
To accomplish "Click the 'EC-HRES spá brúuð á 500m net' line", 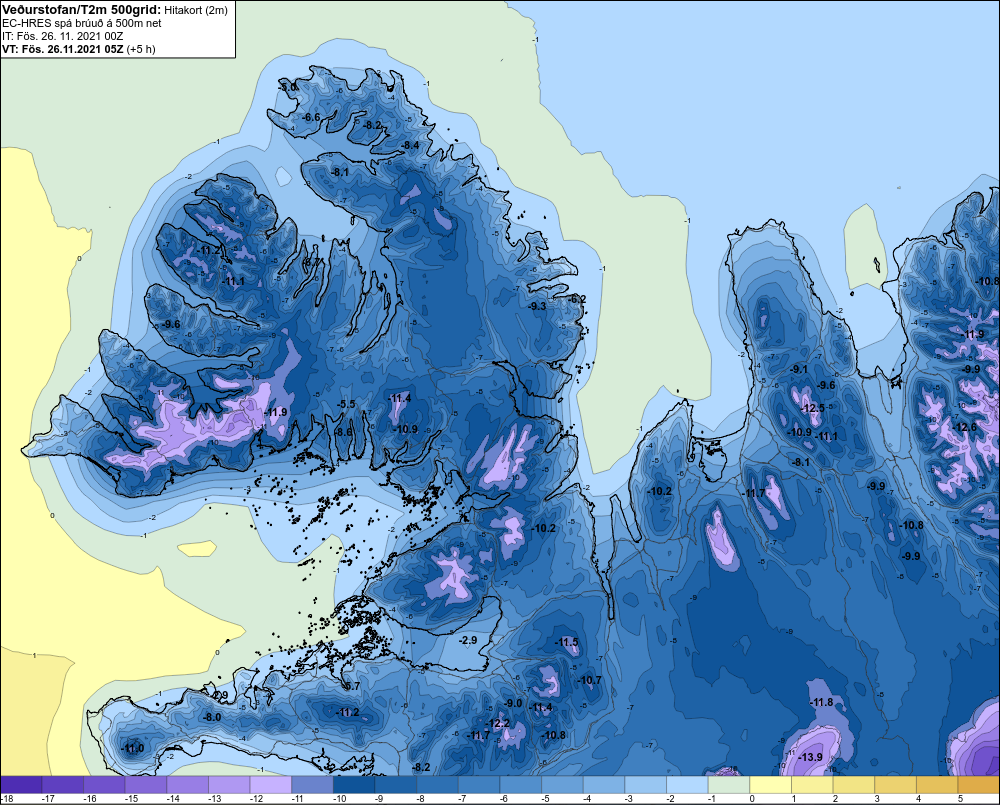I will tap(82, 23).
